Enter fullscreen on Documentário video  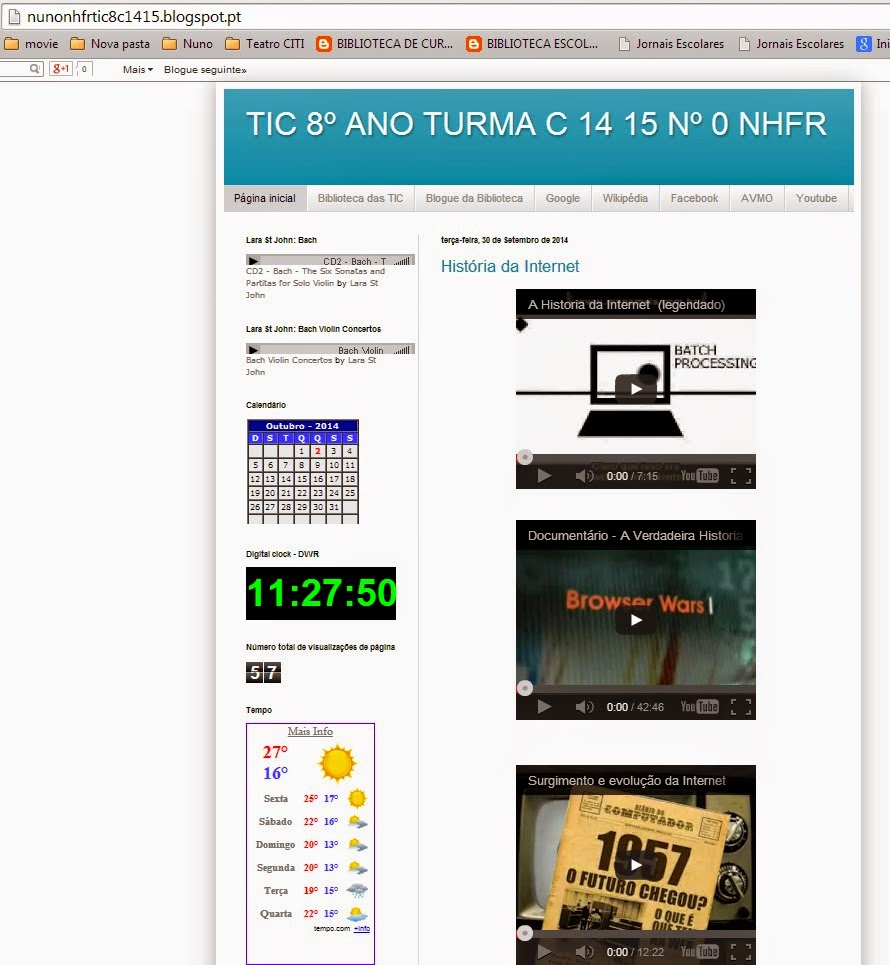coord(740,707)
